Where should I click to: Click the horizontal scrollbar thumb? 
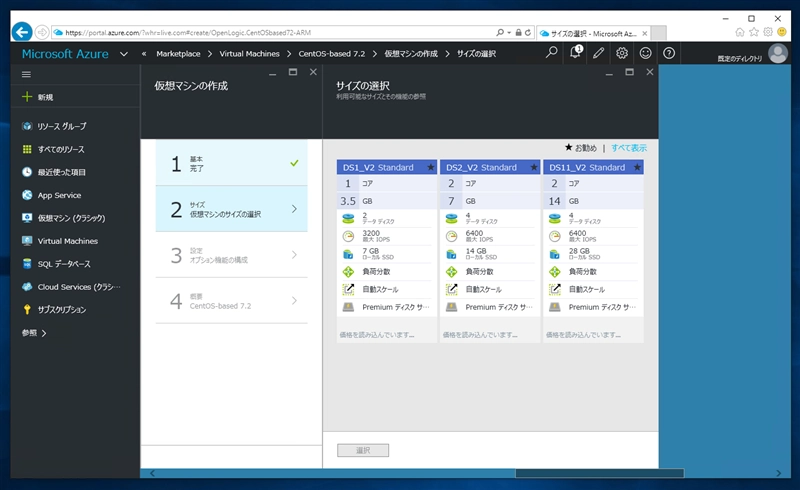[x=599, y=473]
